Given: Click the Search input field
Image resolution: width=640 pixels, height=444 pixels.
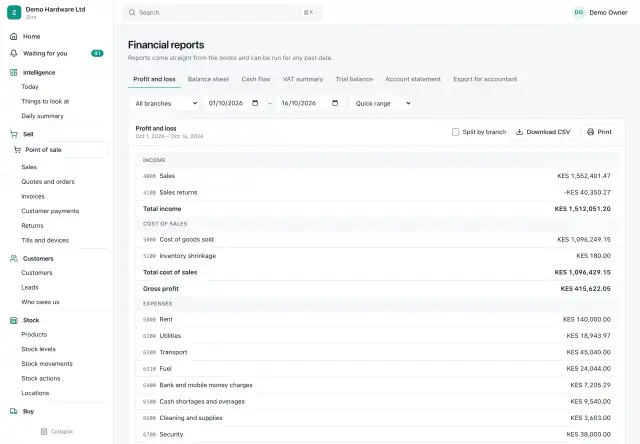Looking at the screenshot, I should (222, 13).
